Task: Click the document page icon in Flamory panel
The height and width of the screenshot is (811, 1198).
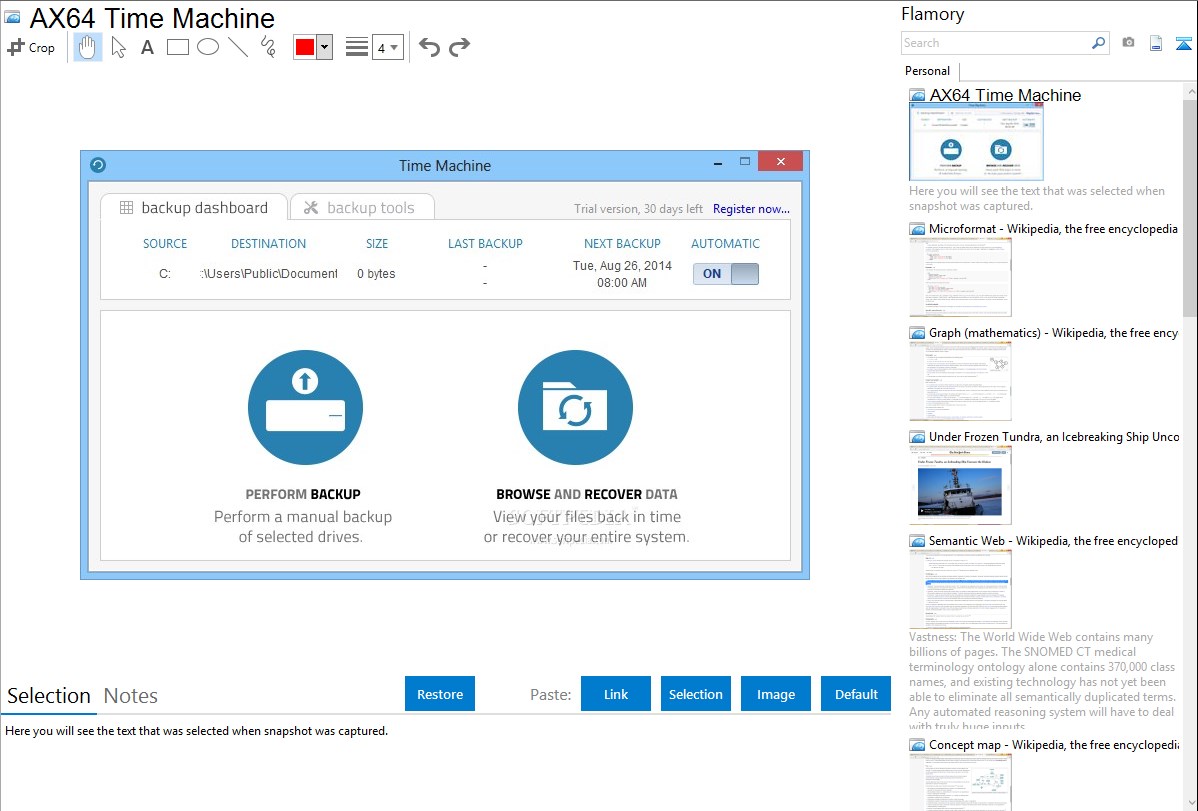Action: tap(1156, 43)
